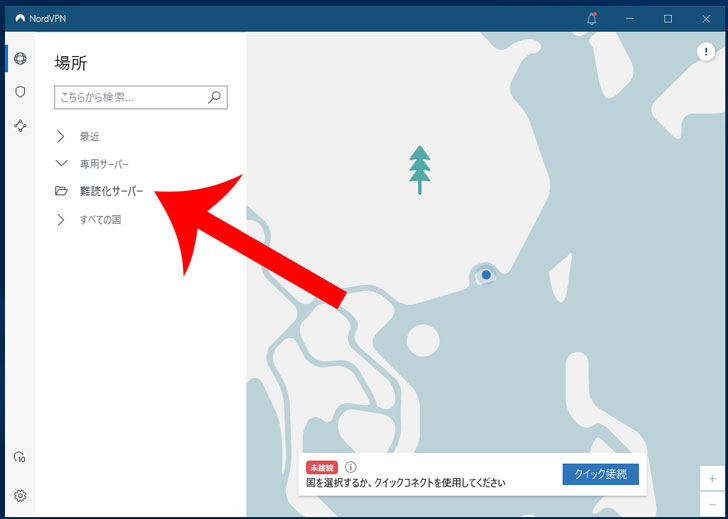Click the blue location dot on map
The image size is (728, 519).
pos(486,274)
